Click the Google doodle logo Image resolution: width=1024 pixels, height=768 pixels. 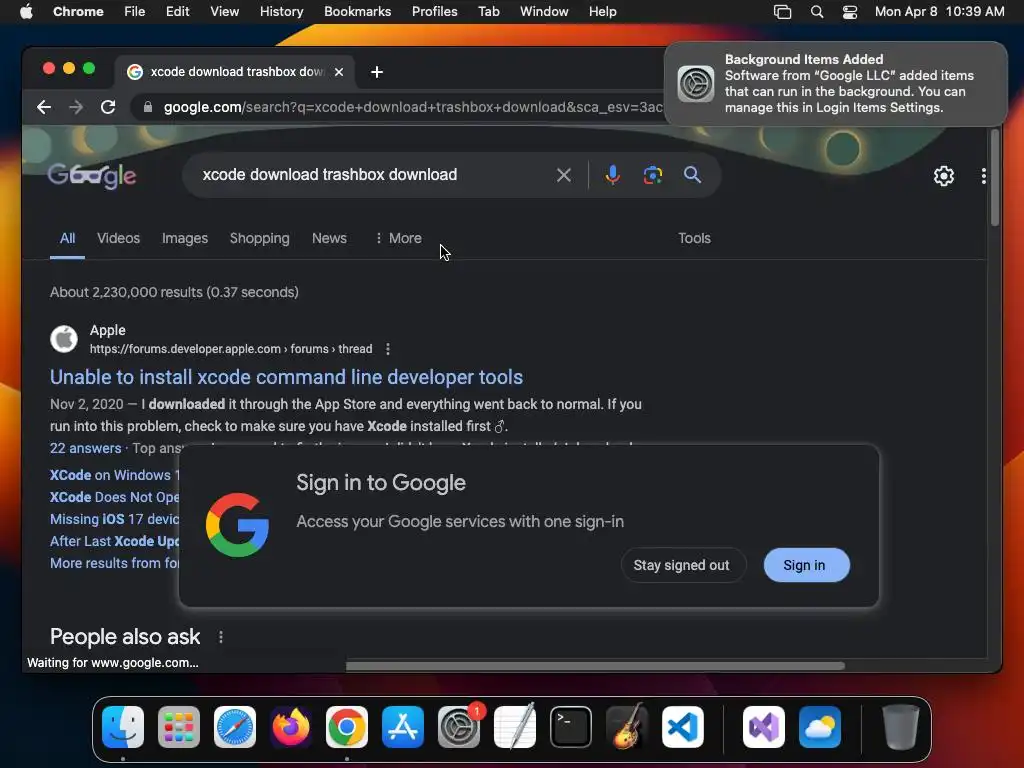(x=92, y=175)
